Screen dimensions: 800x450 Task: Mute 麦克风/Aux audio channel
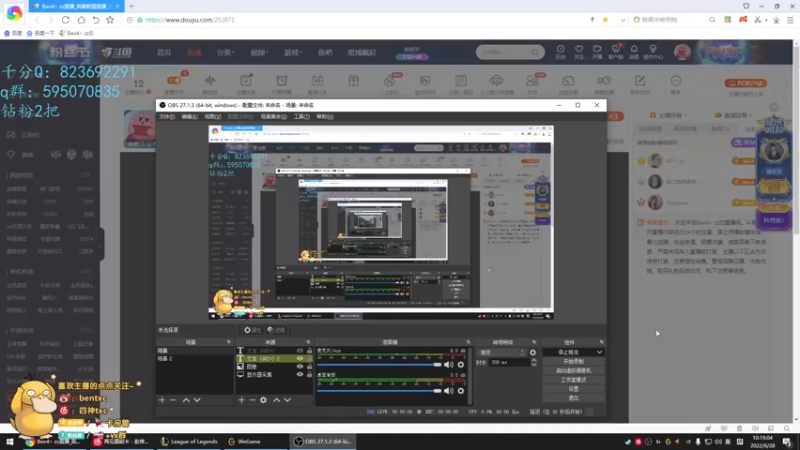pos(448,364)
